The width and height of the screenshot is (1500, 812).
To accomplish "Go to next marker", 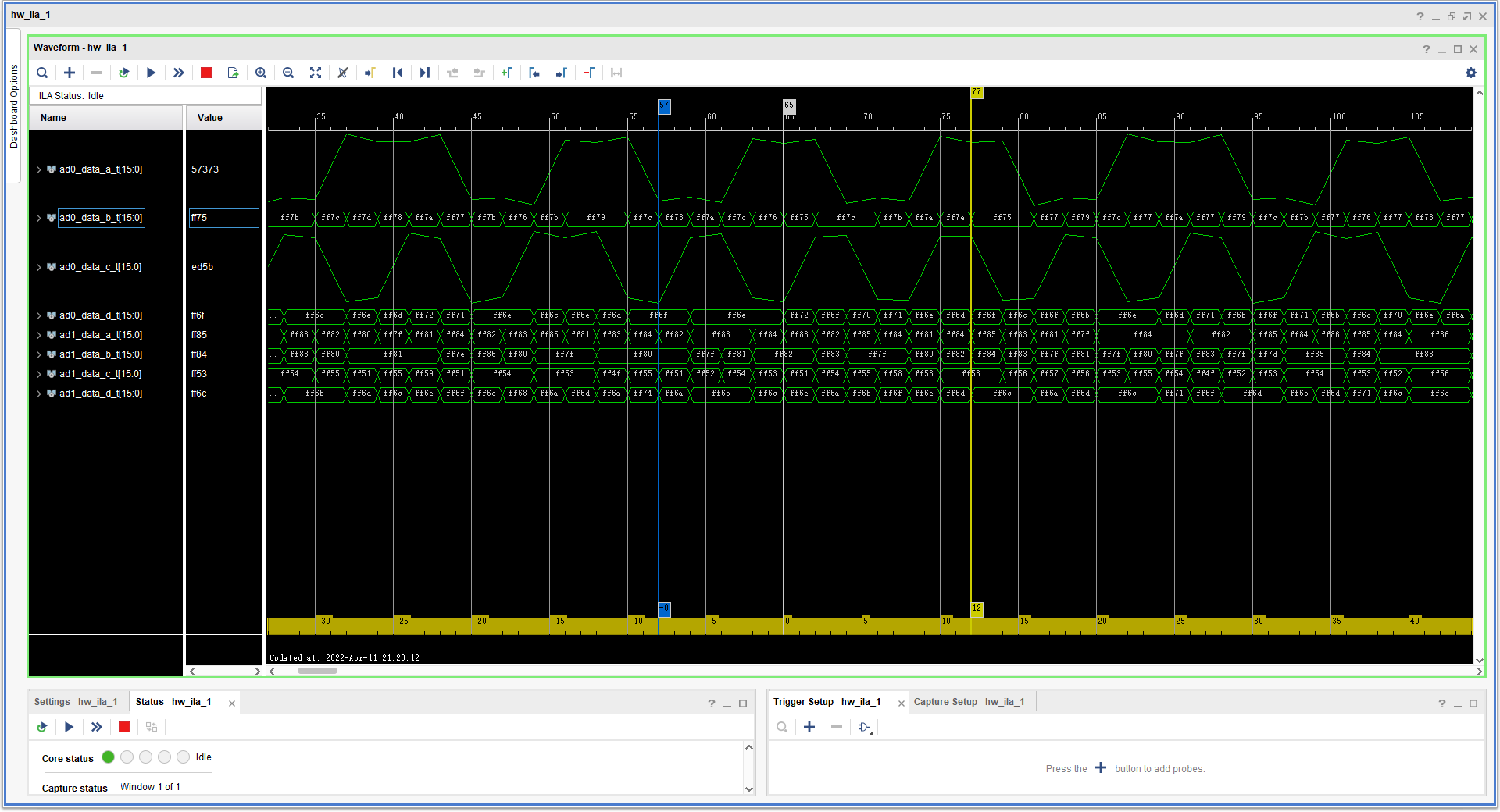I will pyautogui.click(x=562, y=73).
